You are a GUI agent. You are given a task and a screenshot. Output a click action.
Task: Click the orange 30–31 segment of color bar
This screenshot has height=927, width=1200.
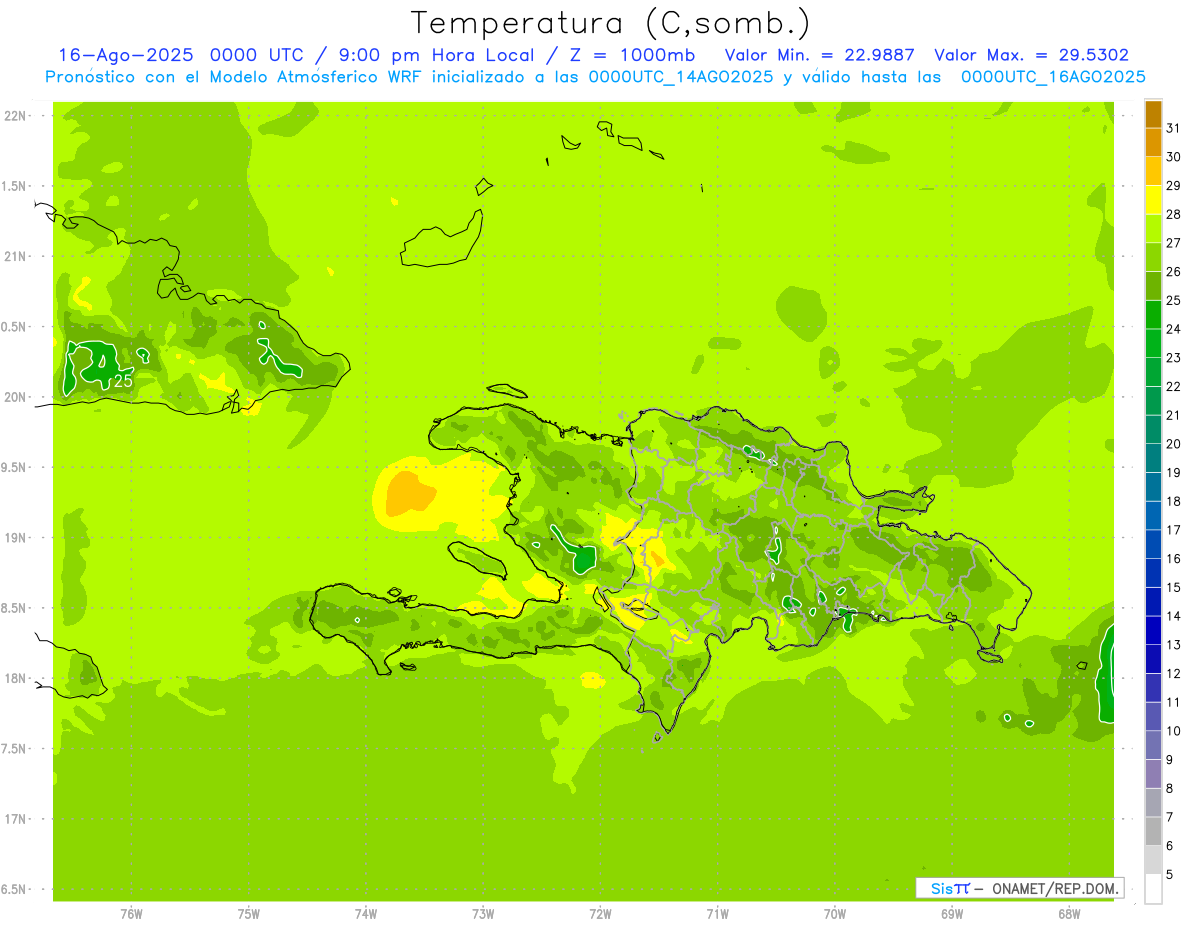coord(1153,143)
